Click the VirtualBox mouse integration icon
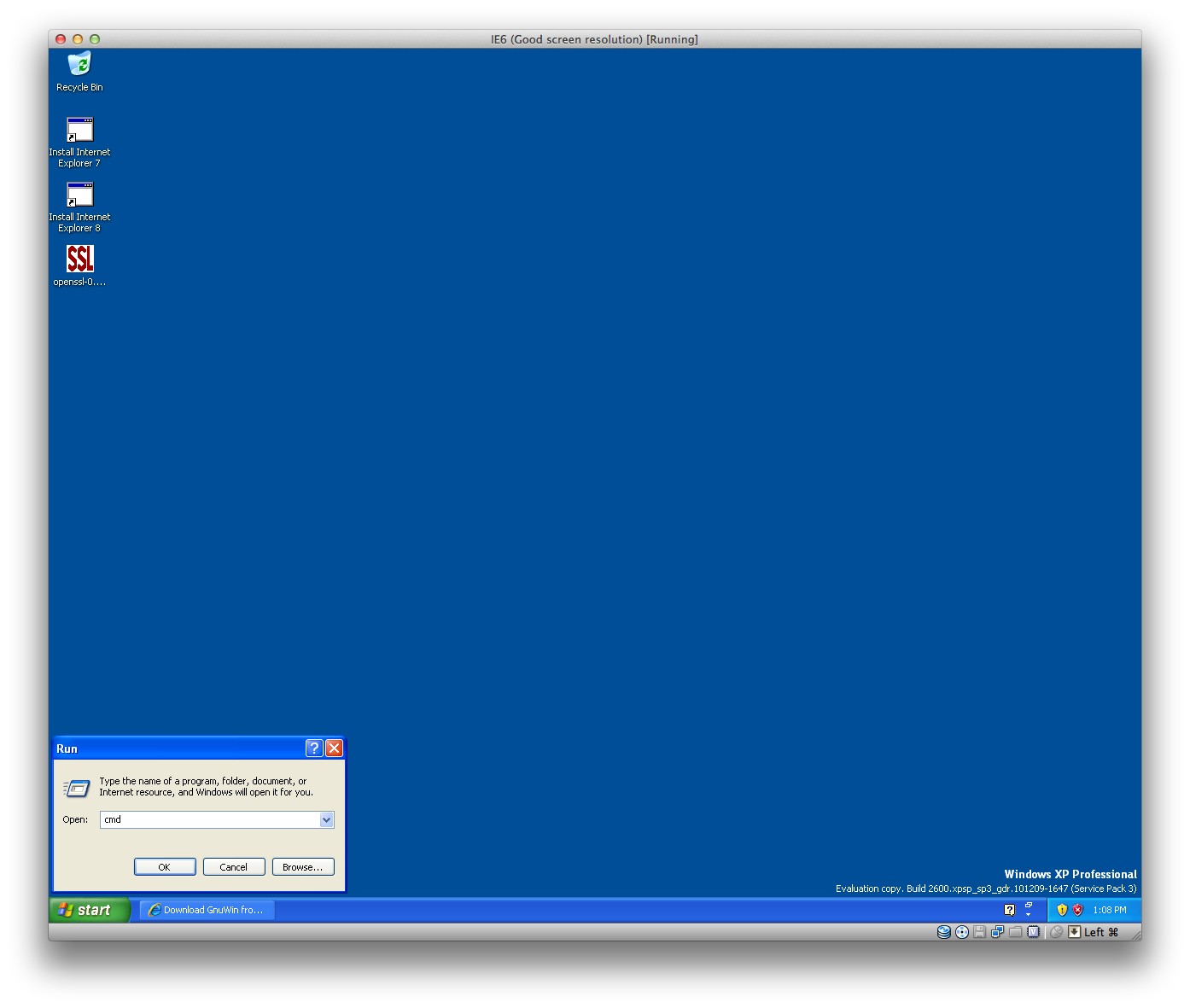The image size is (1190, 1008). 1057,932
